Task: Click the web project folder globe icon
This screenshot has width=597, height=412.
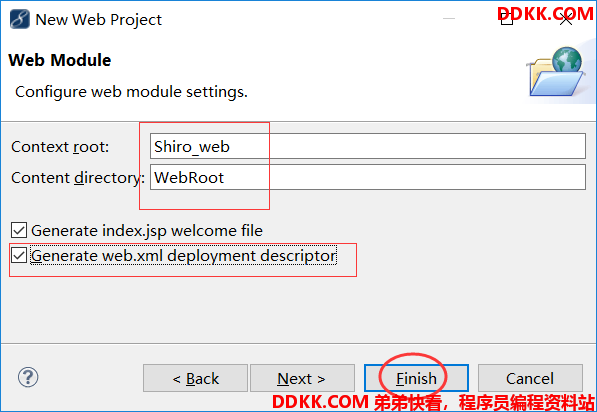Action: pos(556,72)
